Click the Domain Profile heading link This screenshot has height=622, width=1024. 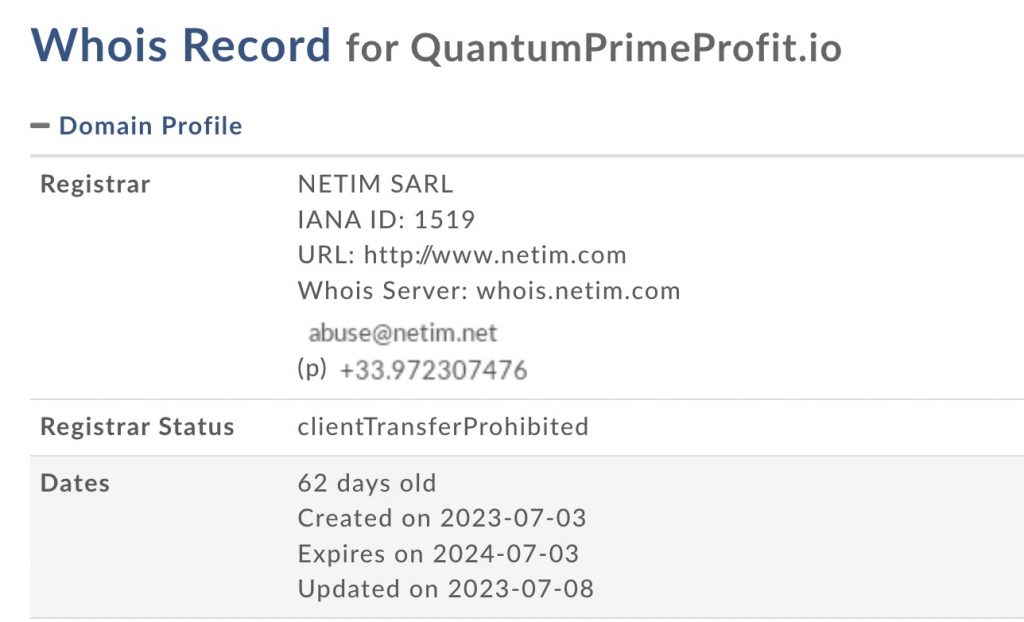coord(150,126)
